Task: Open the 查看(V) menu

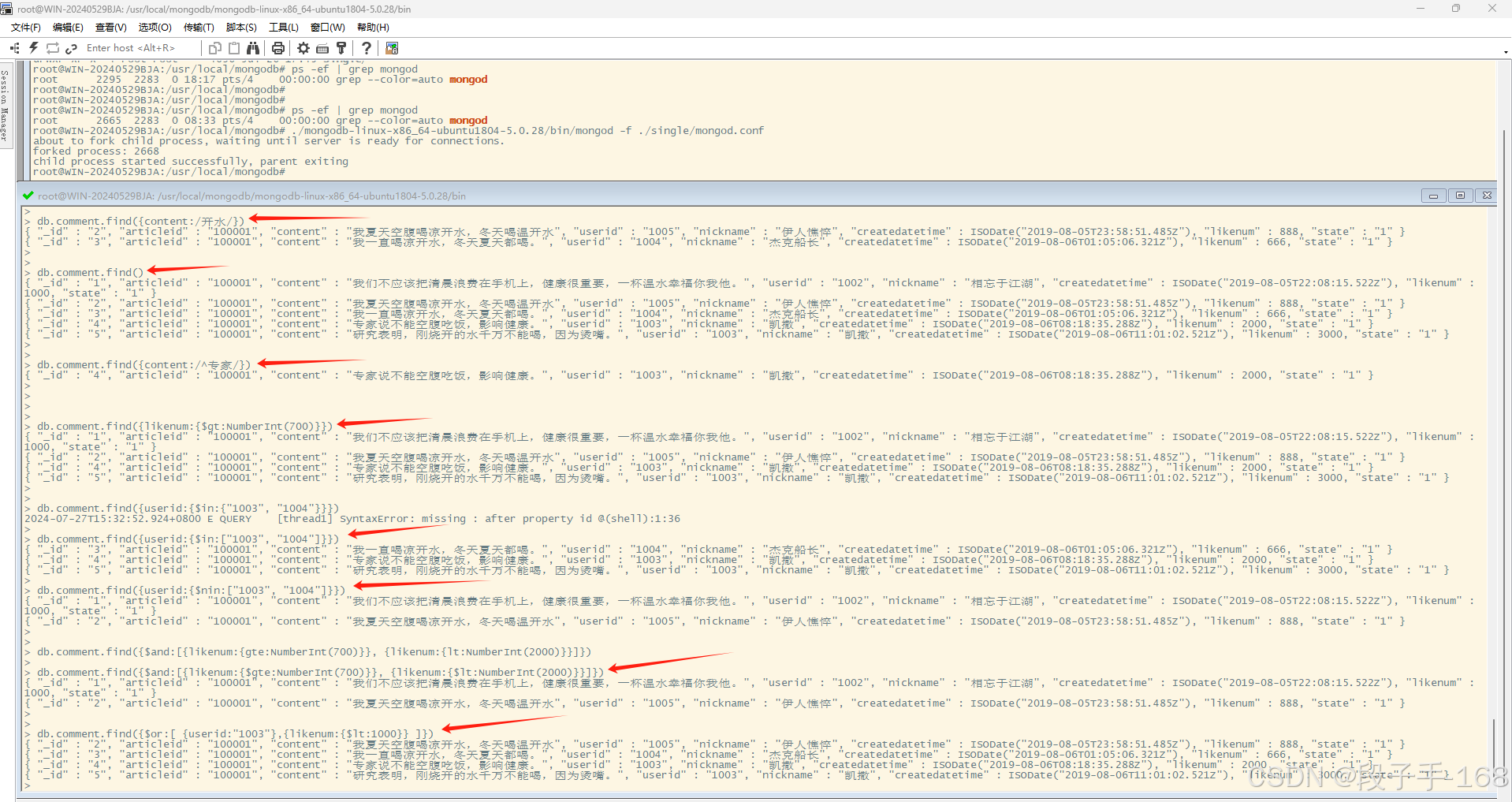Action: 111,28
